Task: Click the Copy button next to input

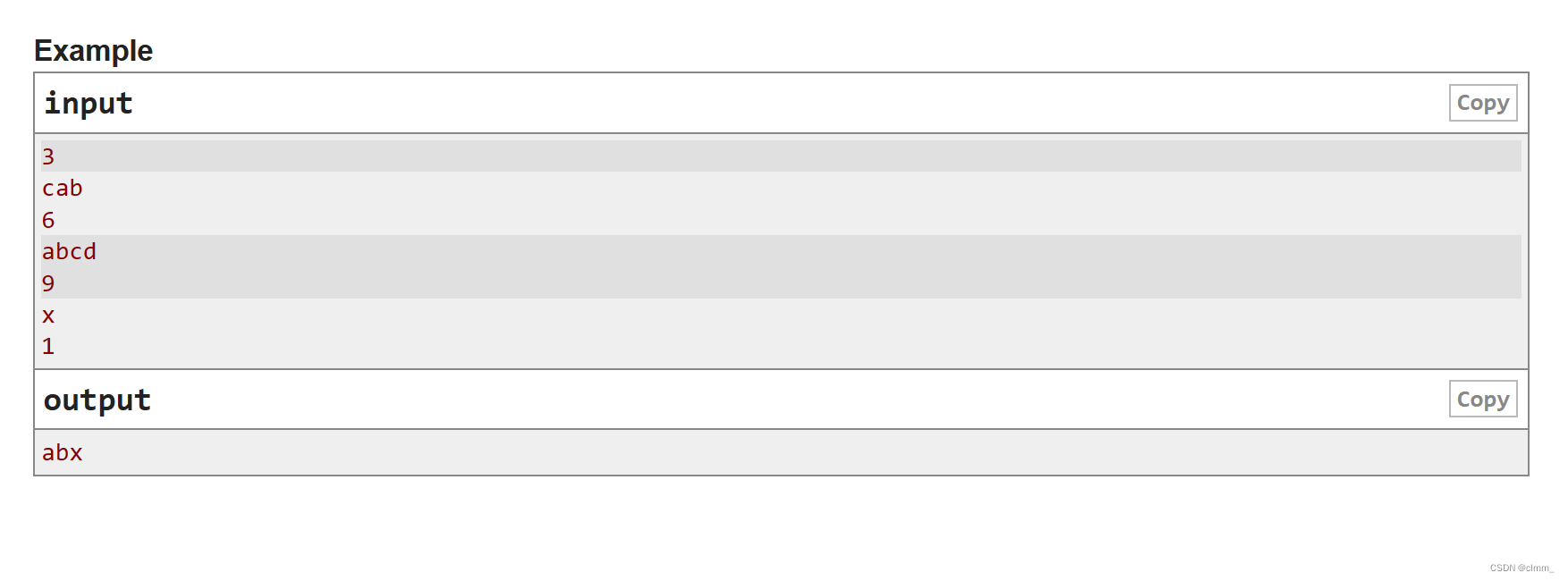Action: [1481, 102]
